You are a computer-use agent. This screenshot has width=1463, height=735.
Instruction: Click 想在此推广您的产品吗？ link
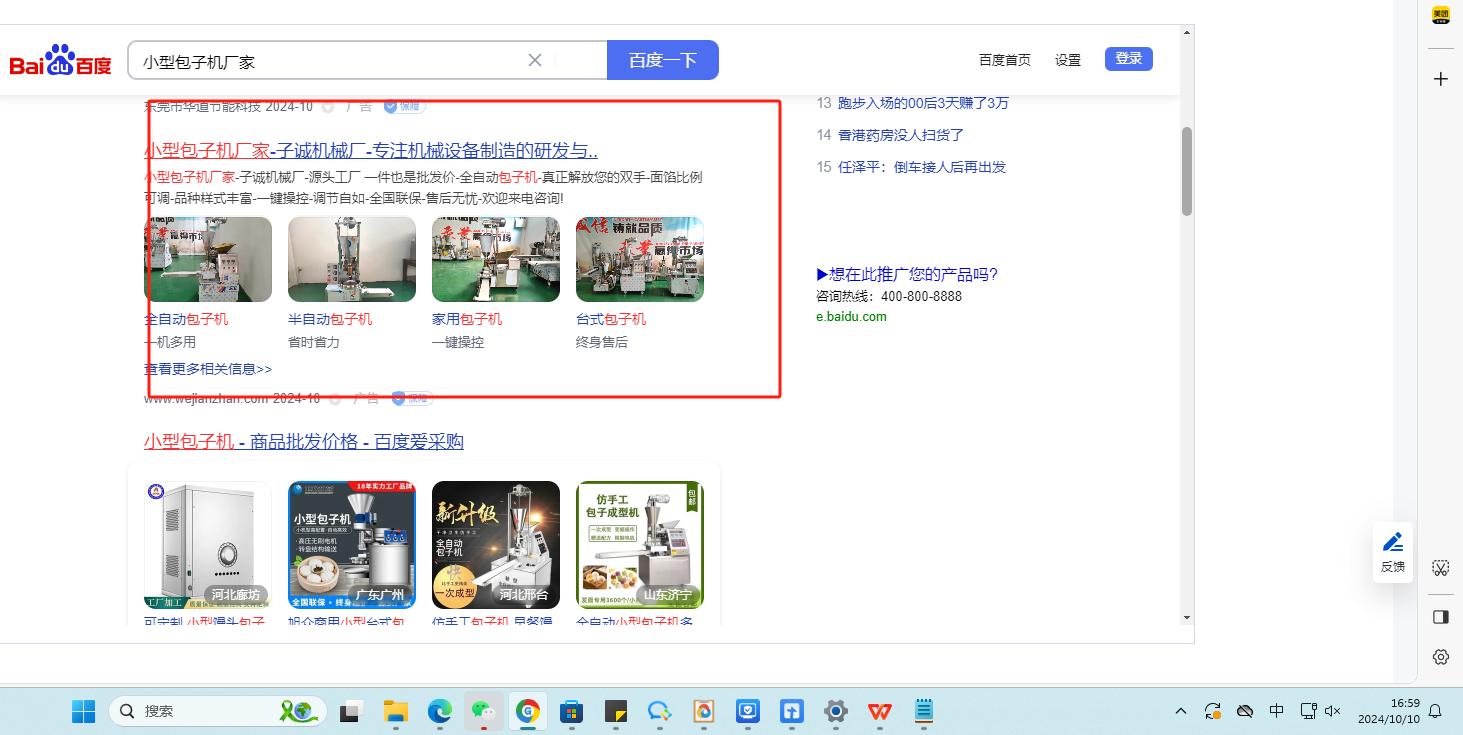point(907,275)
